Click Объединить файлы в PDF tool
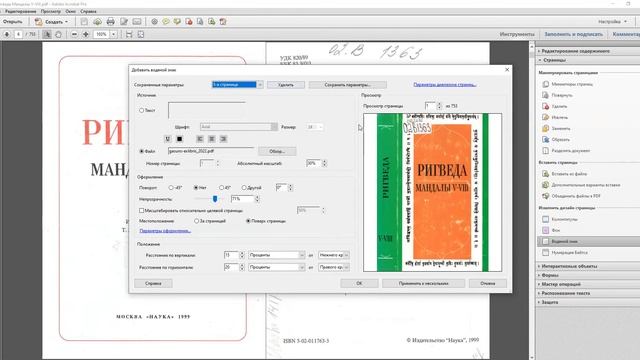640x360 pixels. click(x=571, y=196)
